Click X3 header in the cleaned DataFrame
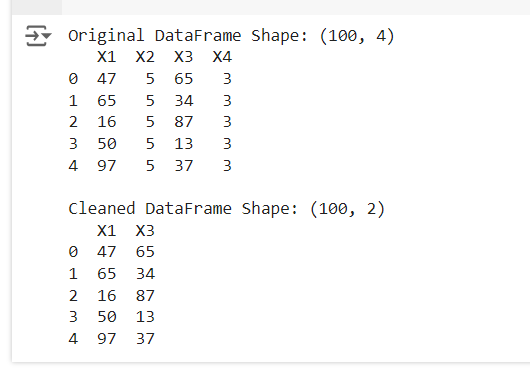The image size is (530, 370). pyautogui.click(x=145, y=230)
